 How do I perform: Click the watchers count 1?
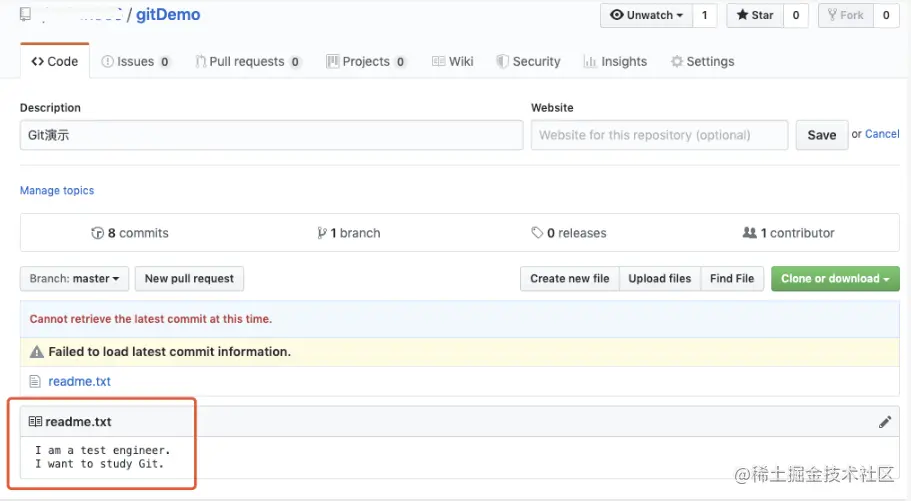tap(705, 15)
